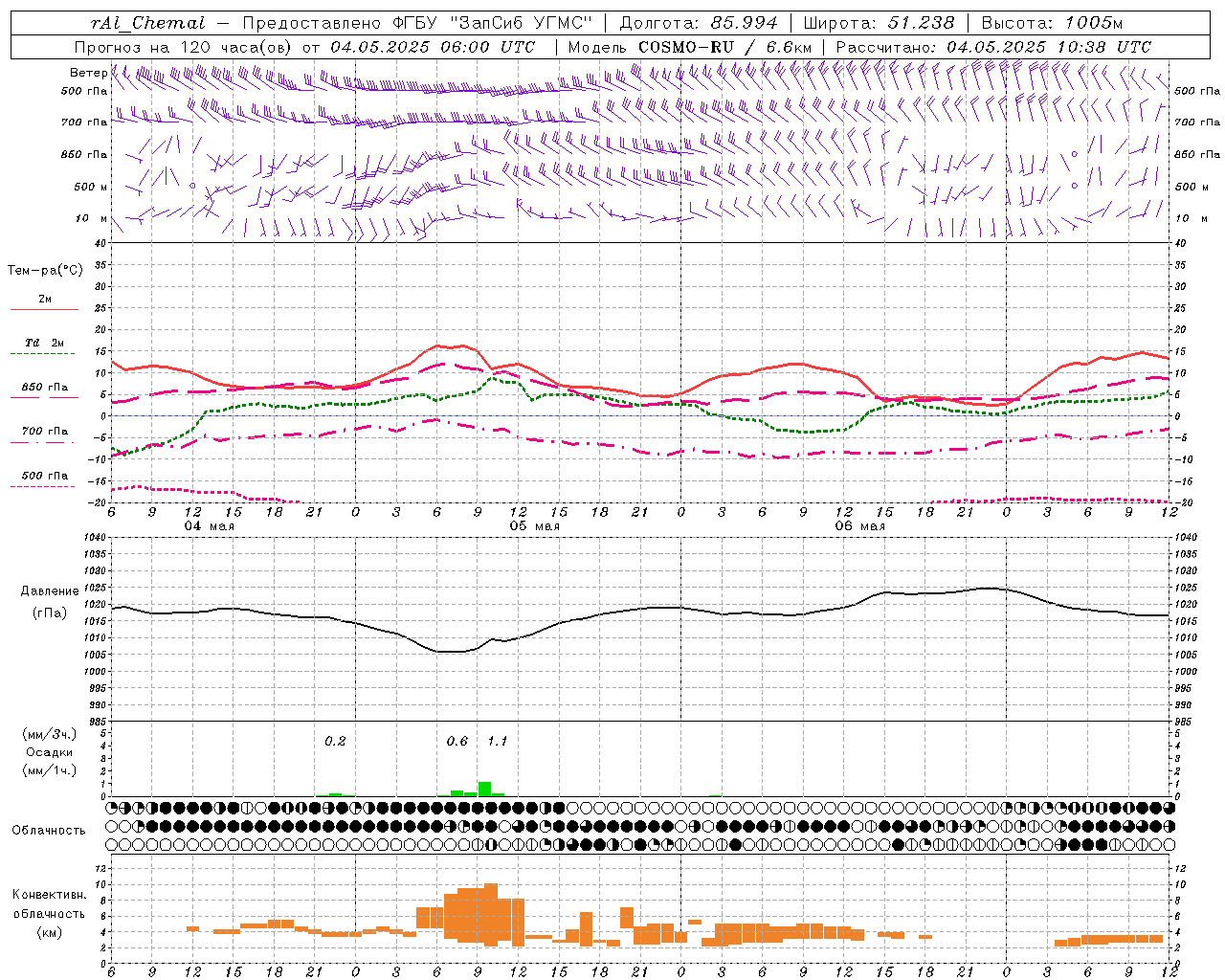Click the 500 гПа entry in temperature legend
Screen dimensions: 1225x980
[x=45, y=476]
